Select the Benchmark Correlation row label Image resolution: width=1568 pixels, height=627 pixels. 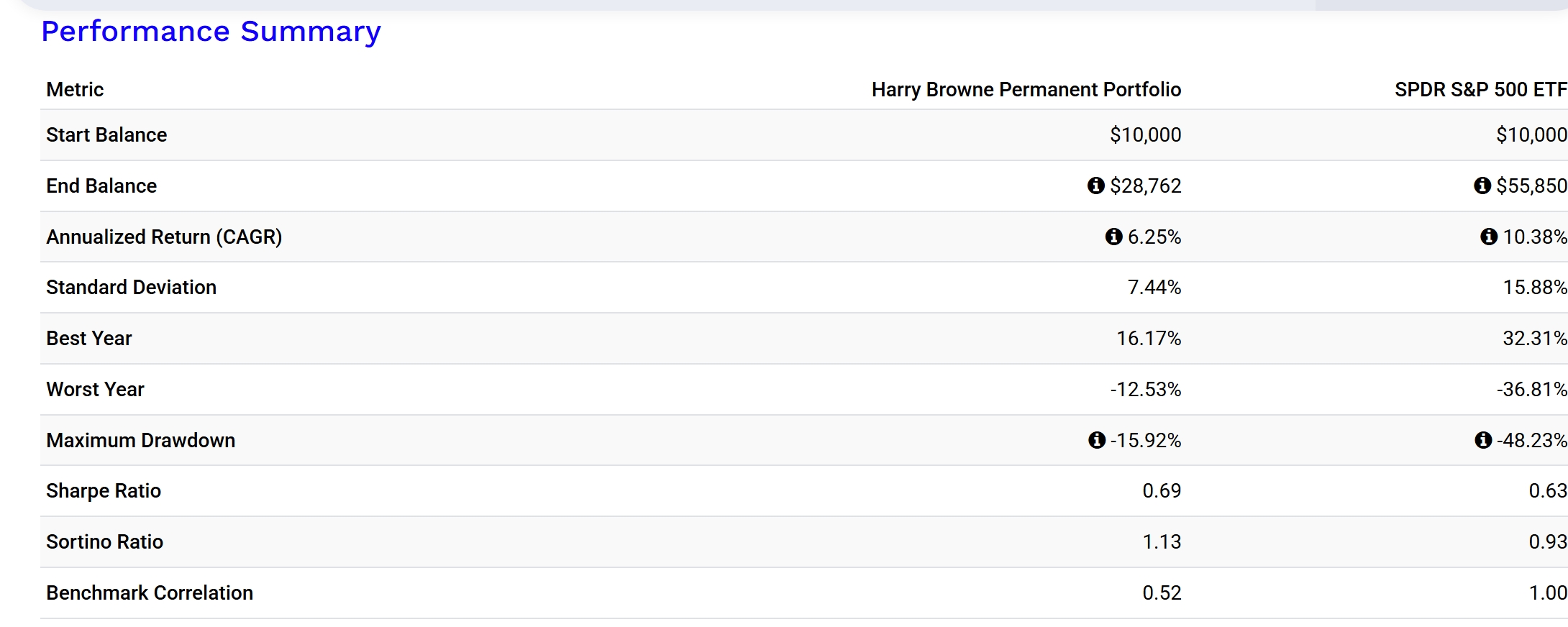click(150, 593)
